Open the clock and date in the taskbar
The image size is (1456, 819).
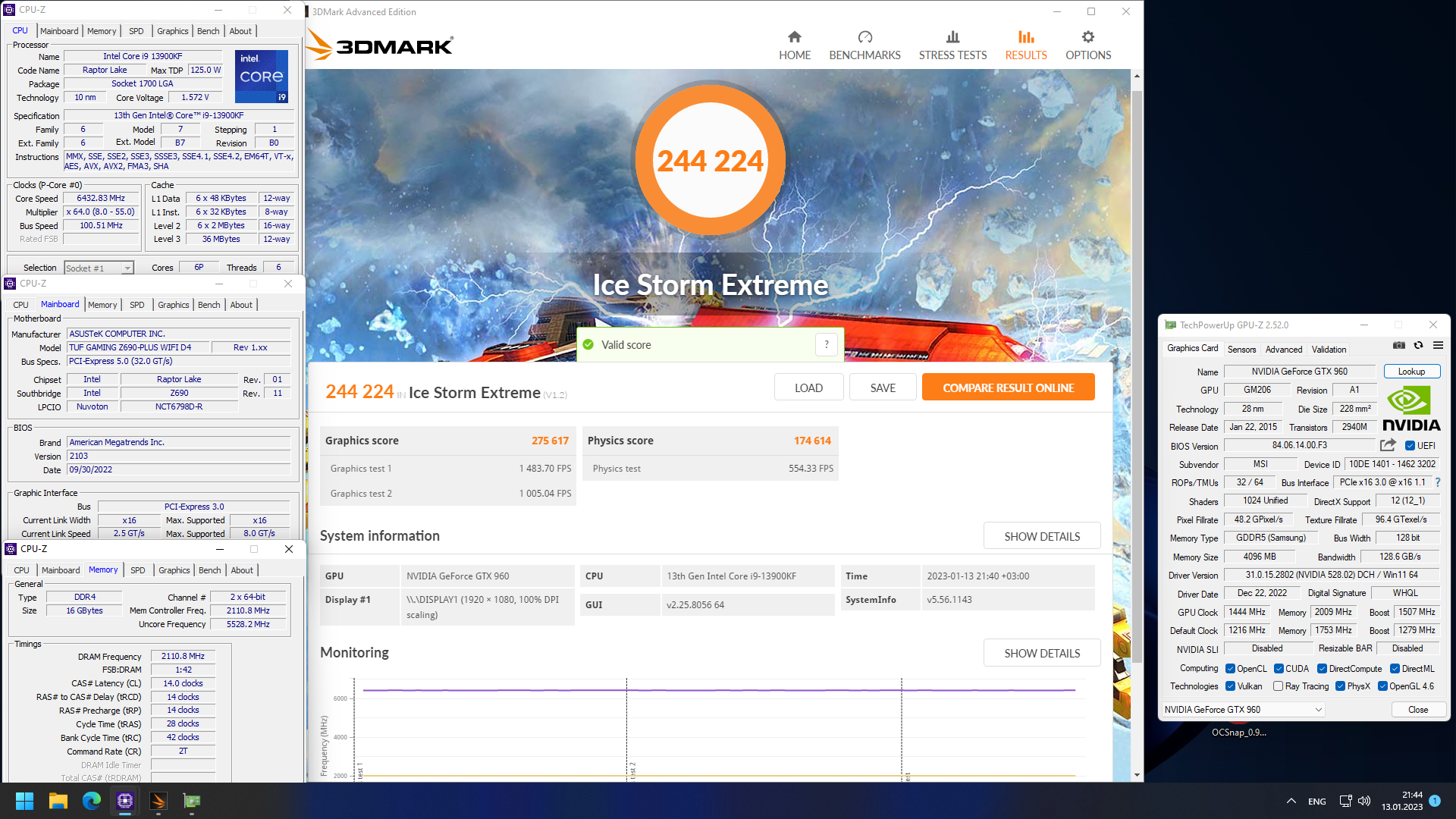[1401, 801]
